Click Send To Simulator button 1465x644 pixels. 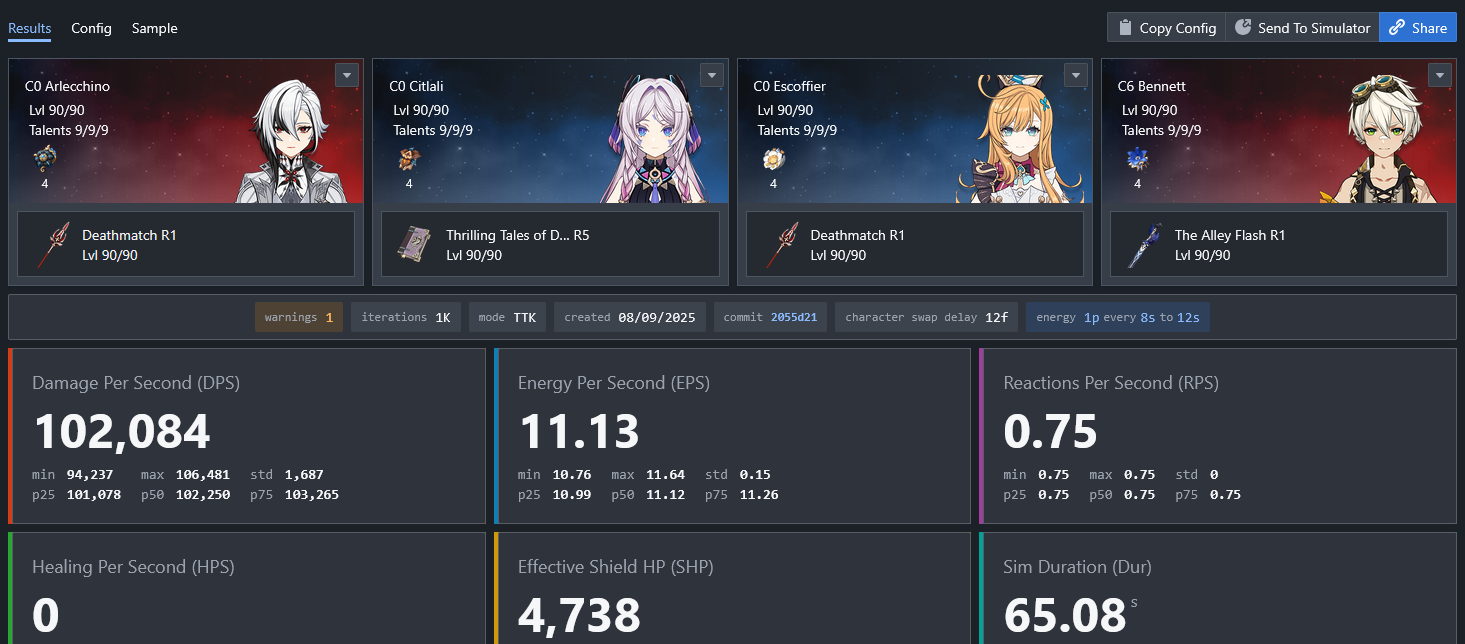point(1302,28)
